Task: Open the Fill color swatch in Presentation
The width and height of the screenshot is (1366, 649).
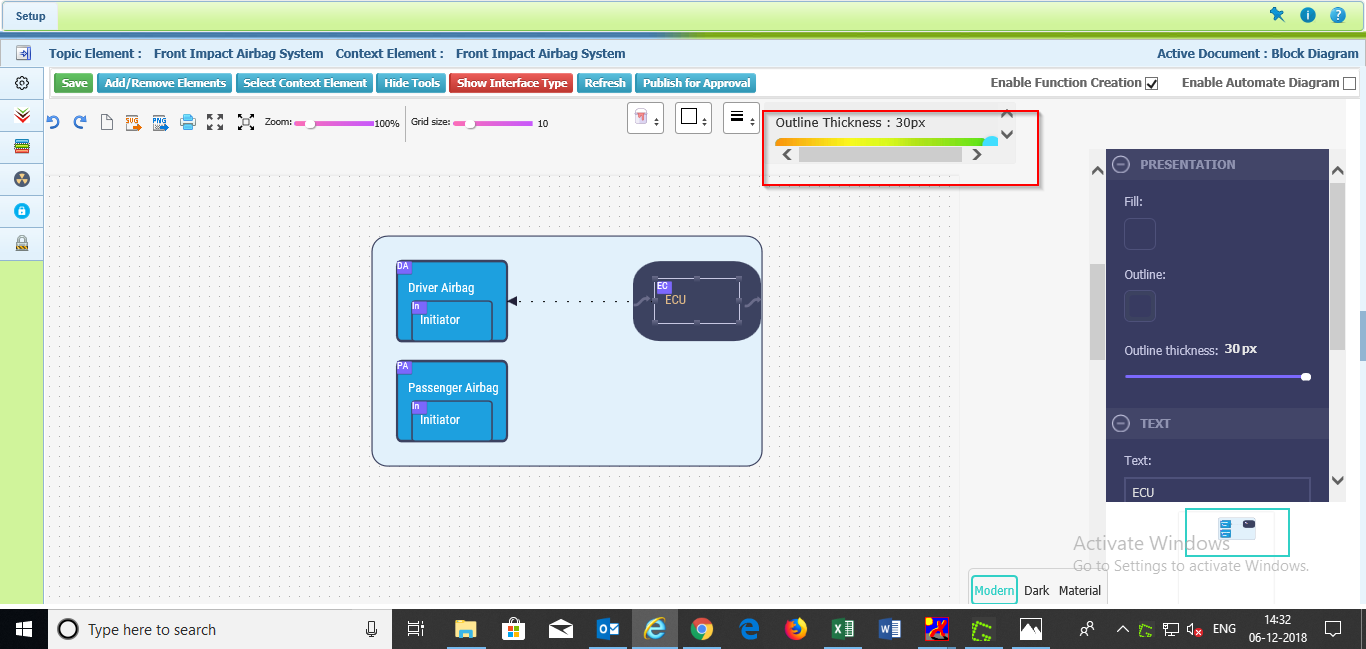Action: coord(1140,234)
